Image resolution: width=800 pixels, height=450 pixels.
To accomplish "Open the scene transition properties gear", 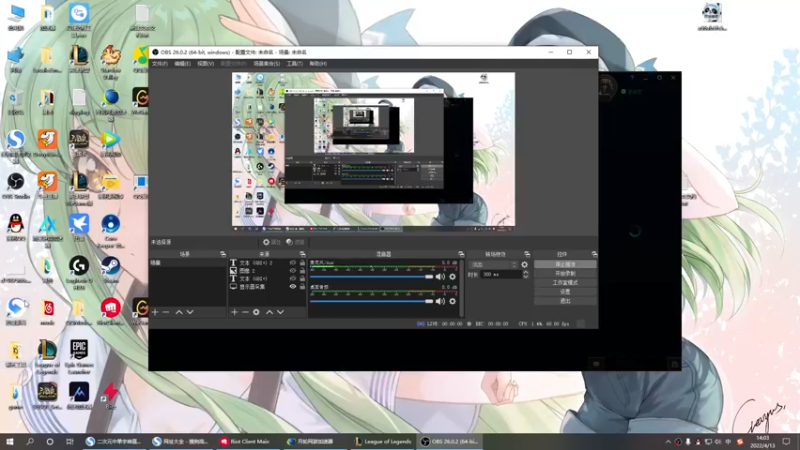I will [x=524, y=264].
